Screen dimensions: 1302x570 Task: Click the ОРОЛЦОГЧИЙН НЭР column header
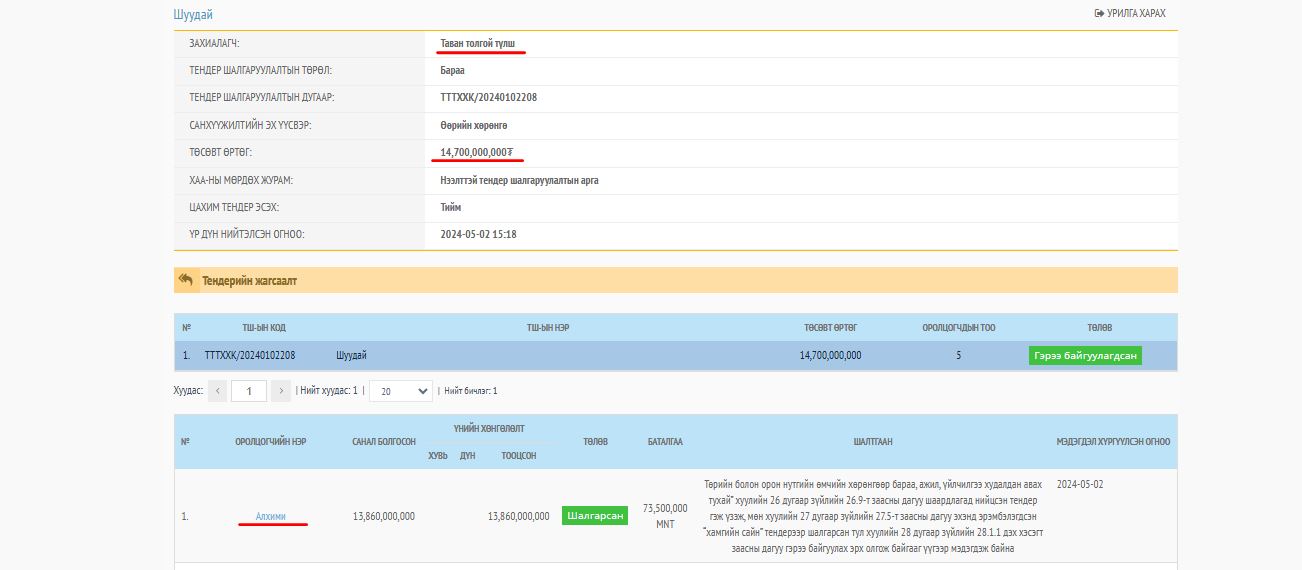click(271, 442)
